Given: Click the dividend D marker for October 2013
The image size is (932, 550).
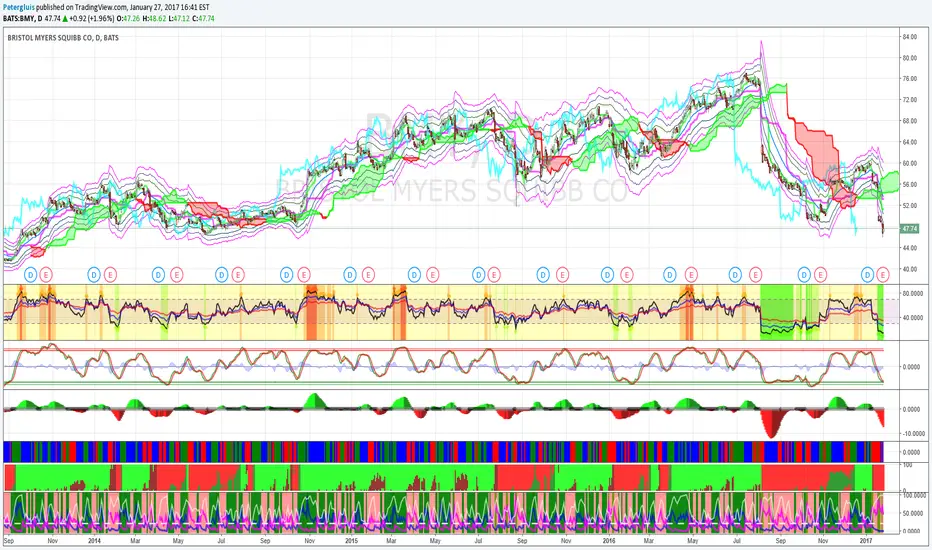Looking at the screenshot, I should tap(31, 275).
